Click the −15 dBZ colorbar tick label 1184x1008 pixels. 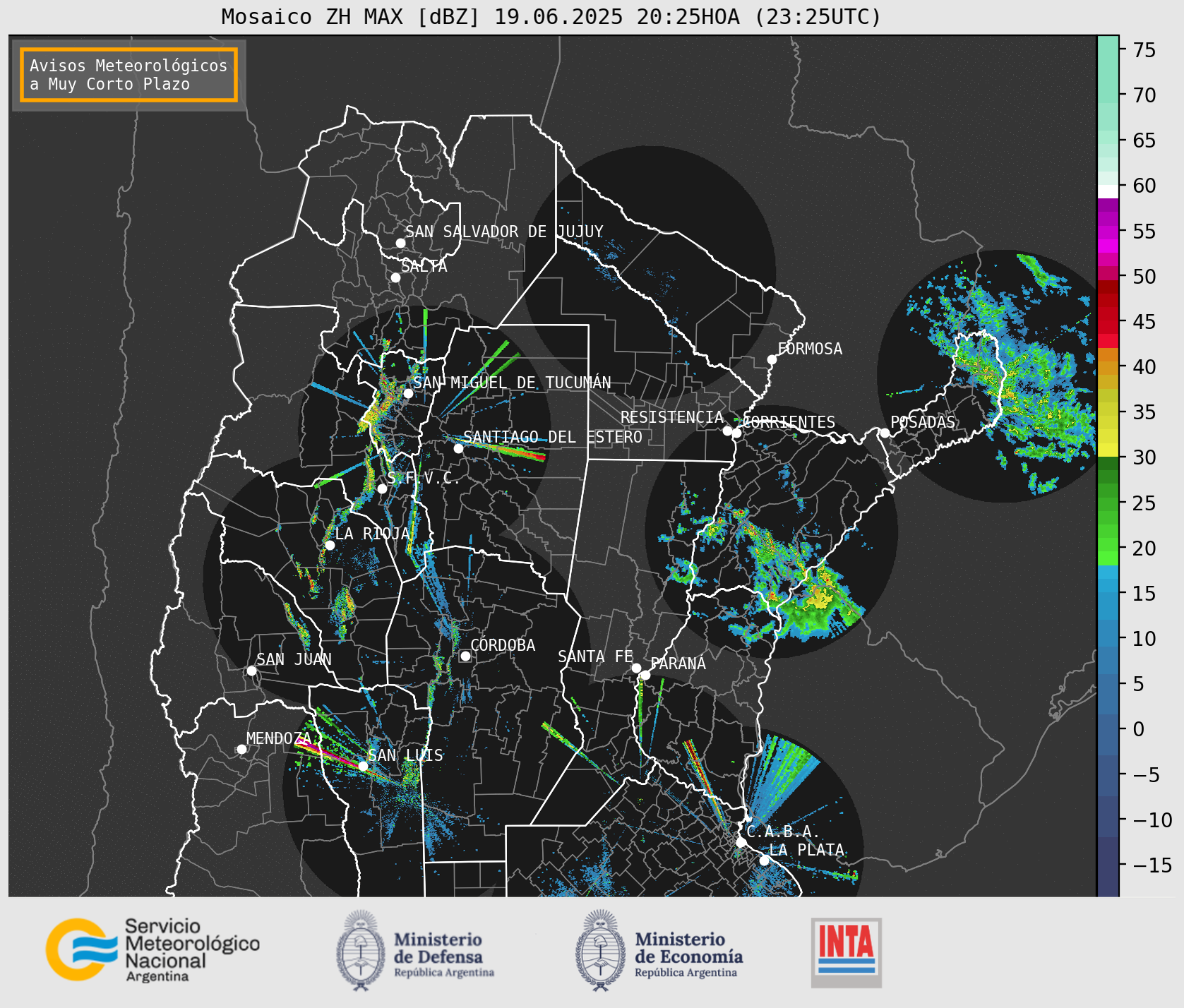tap(1152, 865)
